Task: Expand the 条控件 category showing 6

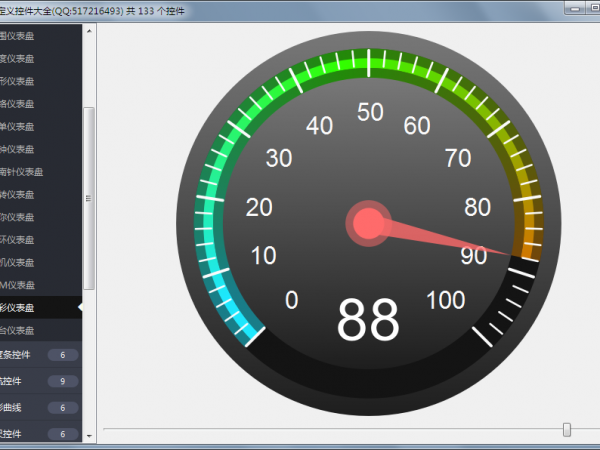Action: (x=30, y=355)
